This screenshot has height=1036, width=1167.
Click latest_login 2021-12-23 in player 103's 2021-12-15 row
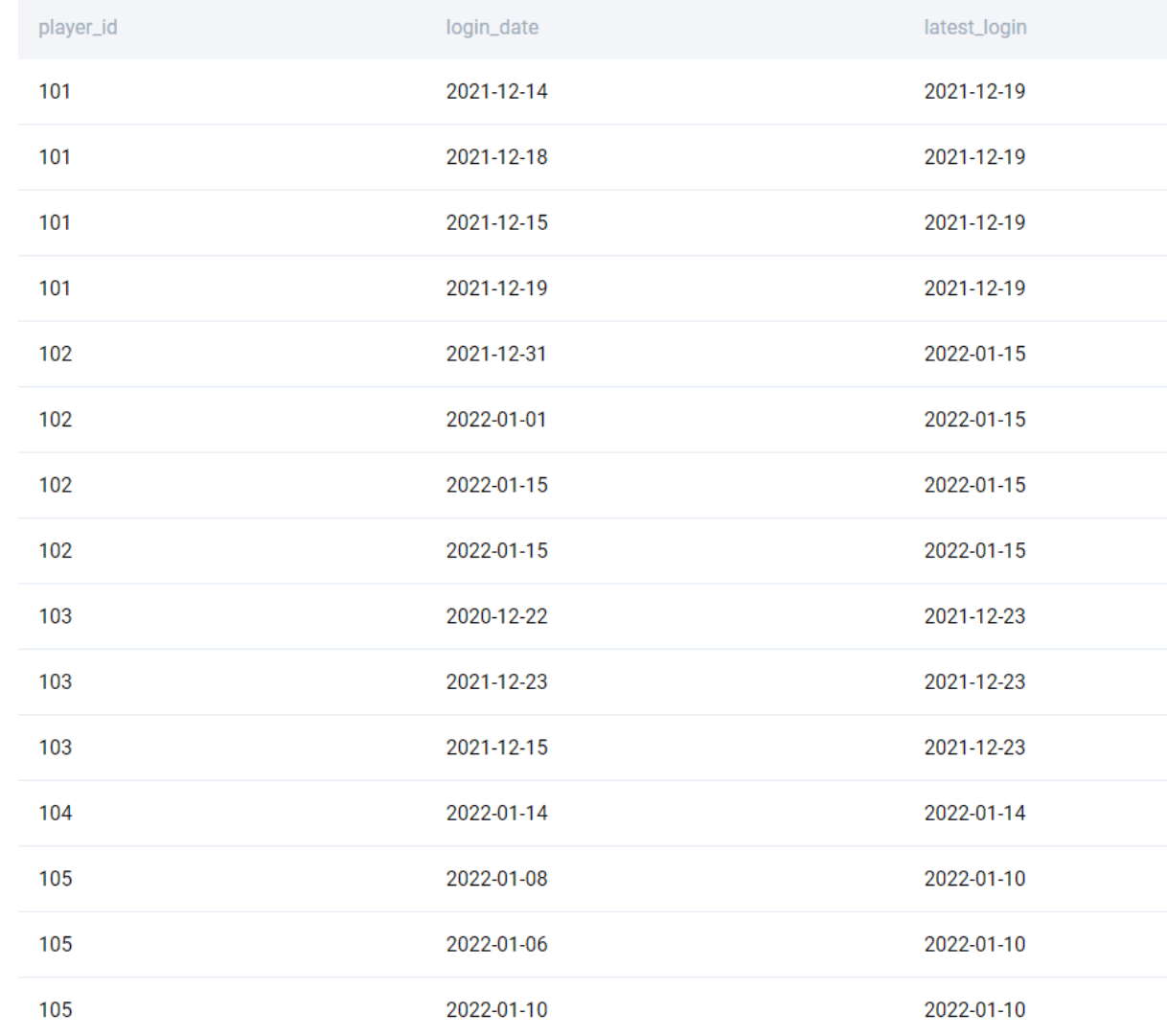(975, 748)
